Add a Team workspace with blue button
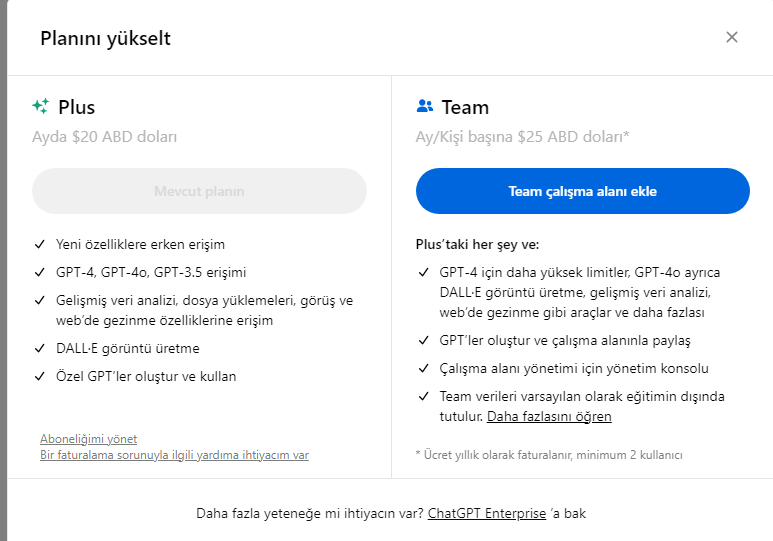Viewport: 773px width, 541px height. [x=583, y=191]
